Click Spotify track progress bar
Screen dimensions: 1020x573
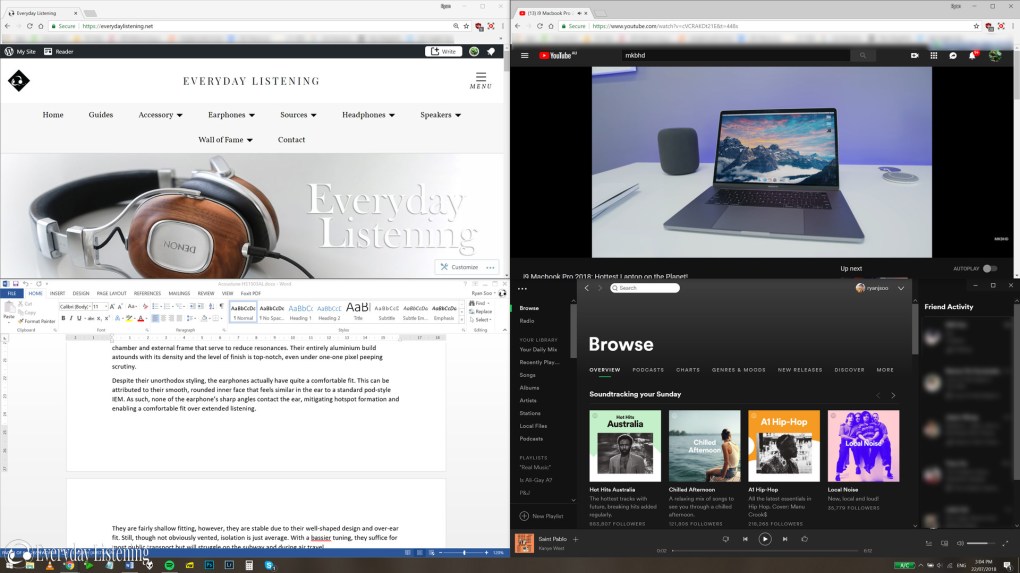764,551
